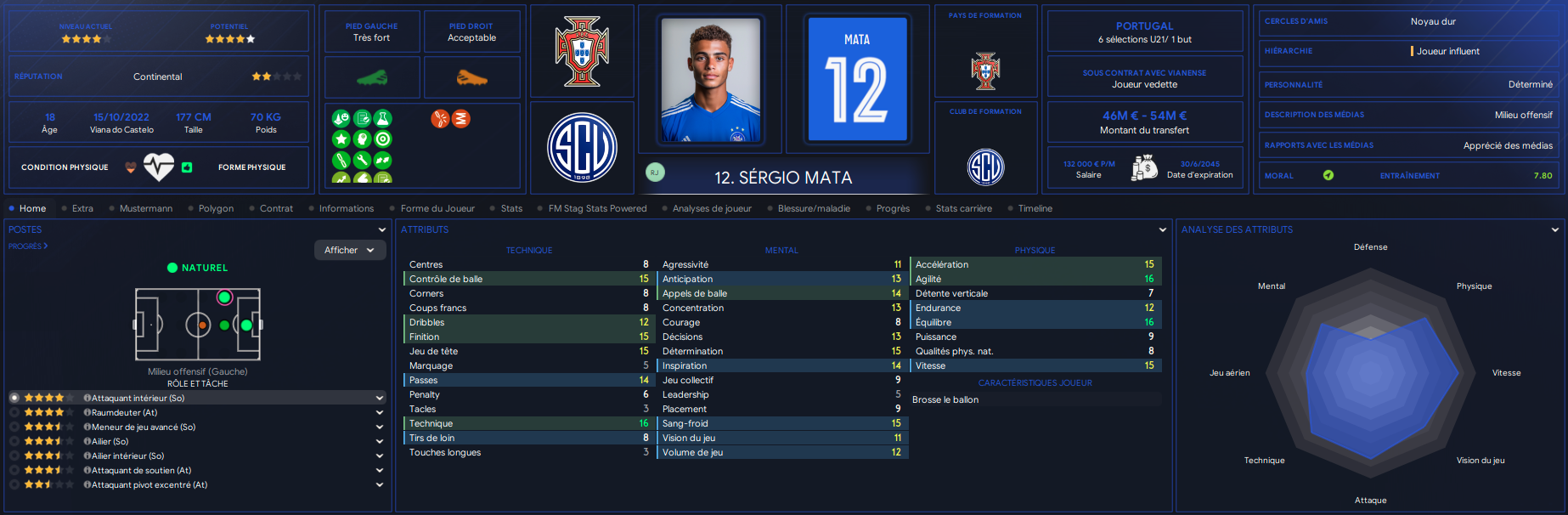The height and width of the screenshot is (515, 1568).
Task: Collapse the Attributs panel chevron
Action: [x=1163, y=229]
